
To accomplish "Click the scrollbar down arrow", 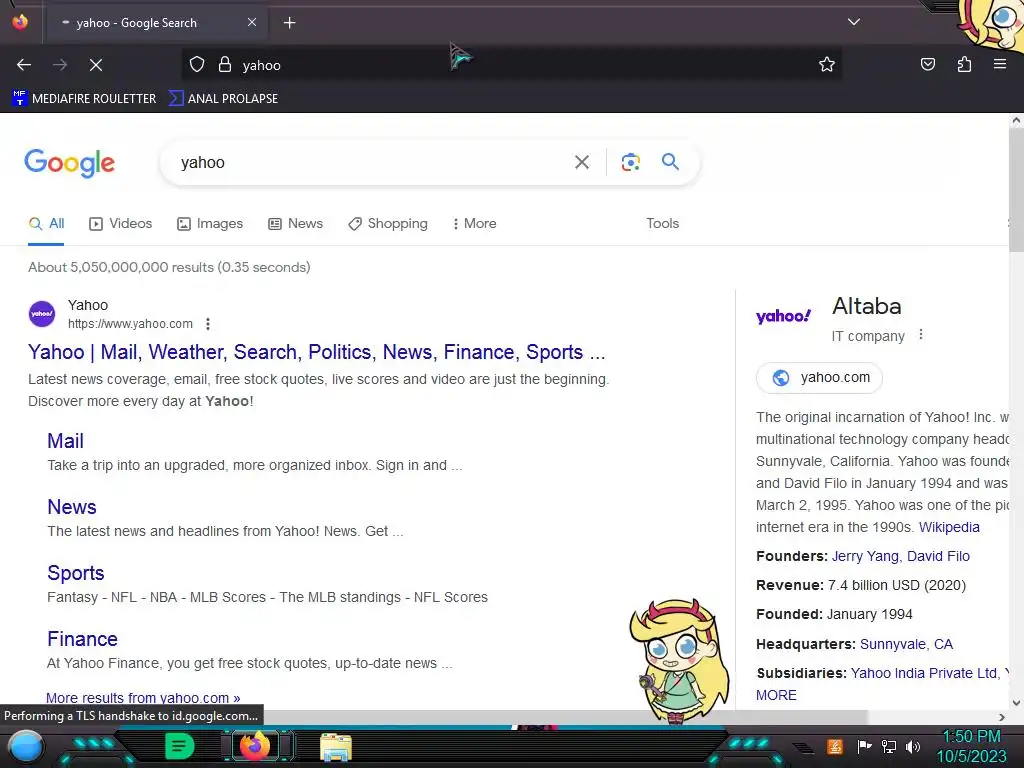I will point(1016,703).
